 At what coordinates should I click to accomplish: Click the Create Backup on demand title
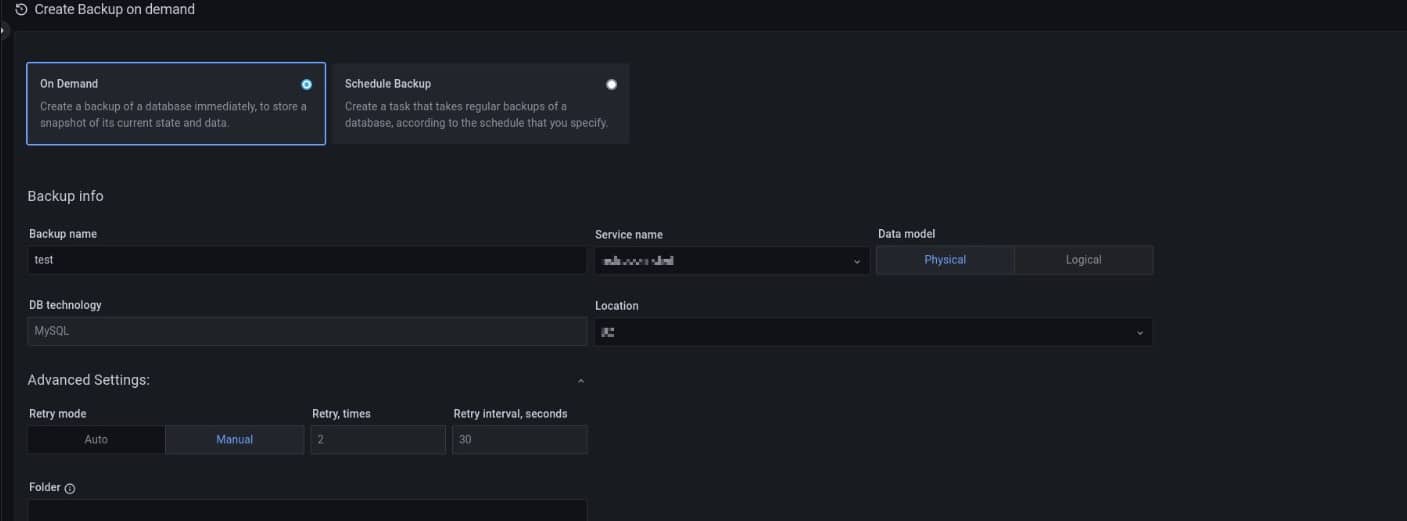coord(115,9)
